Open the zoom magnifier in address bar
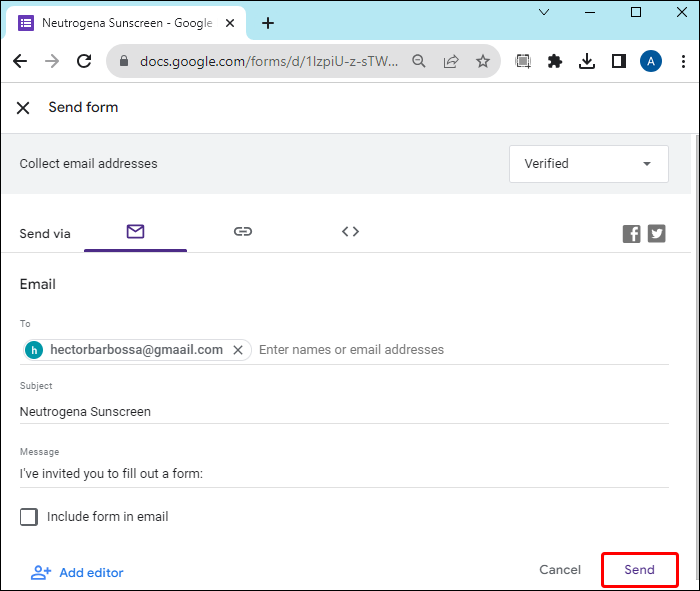Viewport: 700px width, 591px height. point(419,61)
